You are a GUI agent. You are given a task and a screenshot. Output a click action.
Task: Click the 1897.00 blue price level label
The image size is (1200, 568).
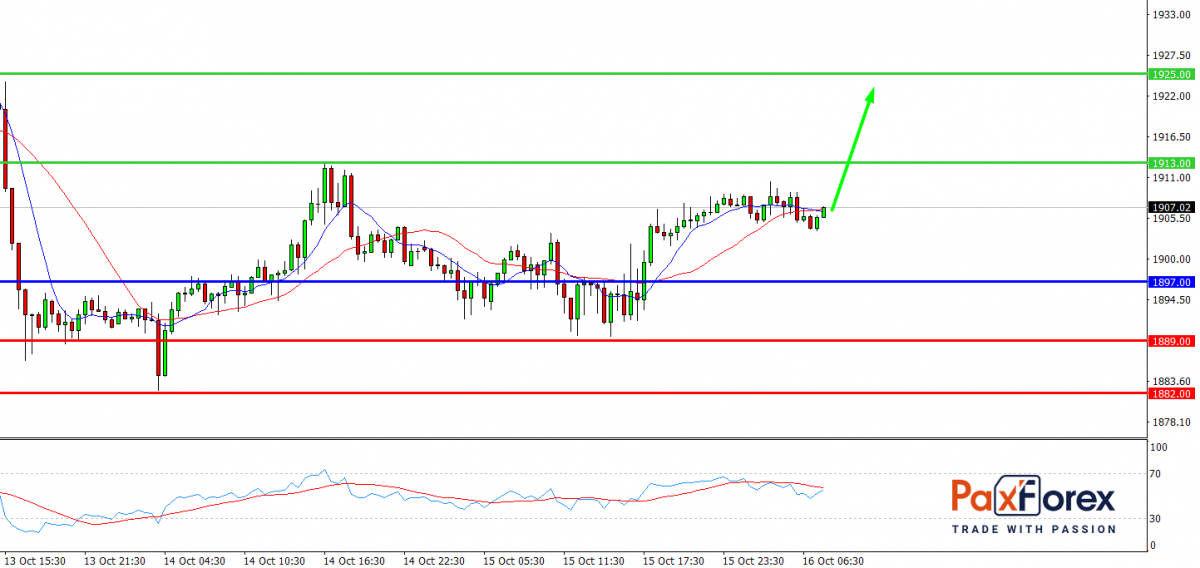tap(1169, 282)
